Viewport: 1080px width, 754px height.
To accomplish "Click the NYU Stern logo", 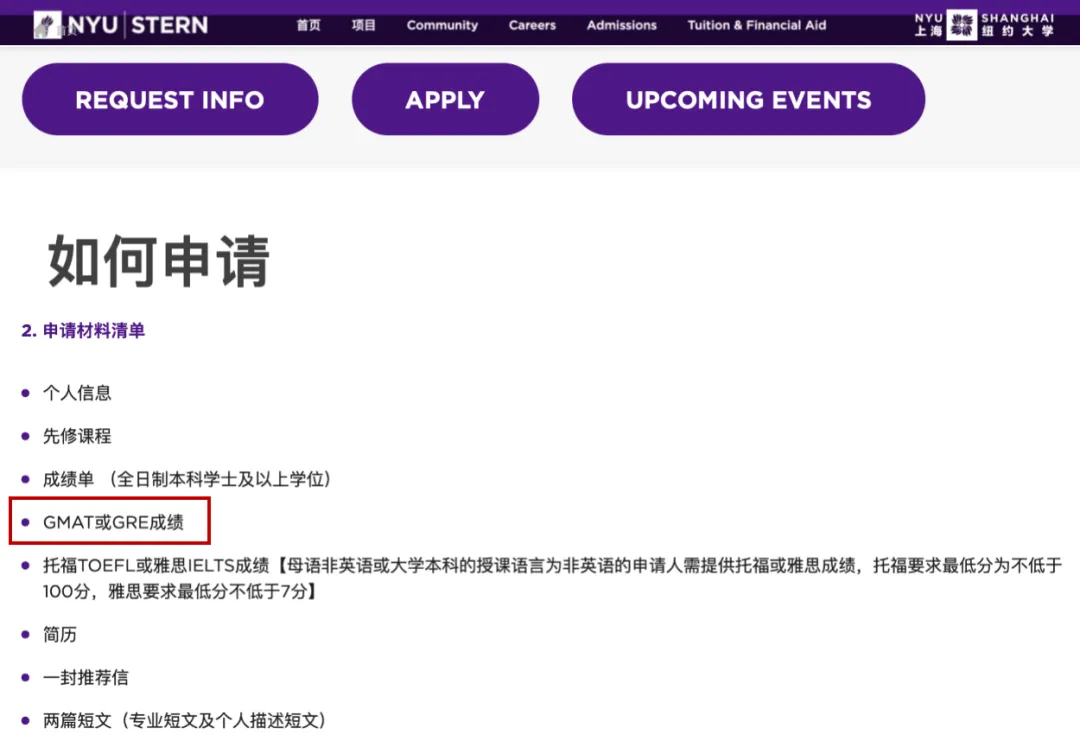I will [x=121, y=25].
